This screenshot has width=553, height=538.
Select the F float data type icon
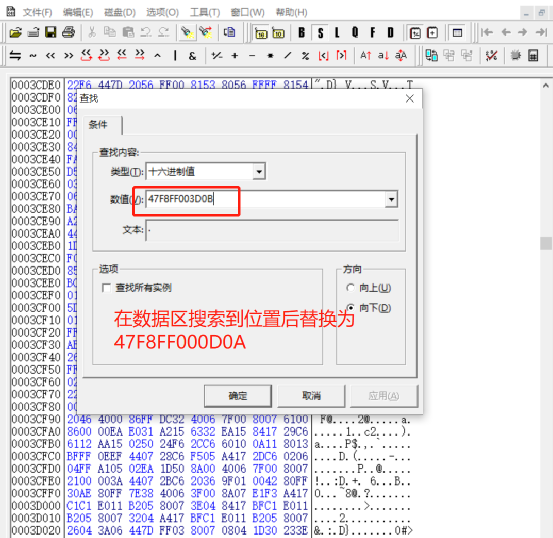(373, 33)
